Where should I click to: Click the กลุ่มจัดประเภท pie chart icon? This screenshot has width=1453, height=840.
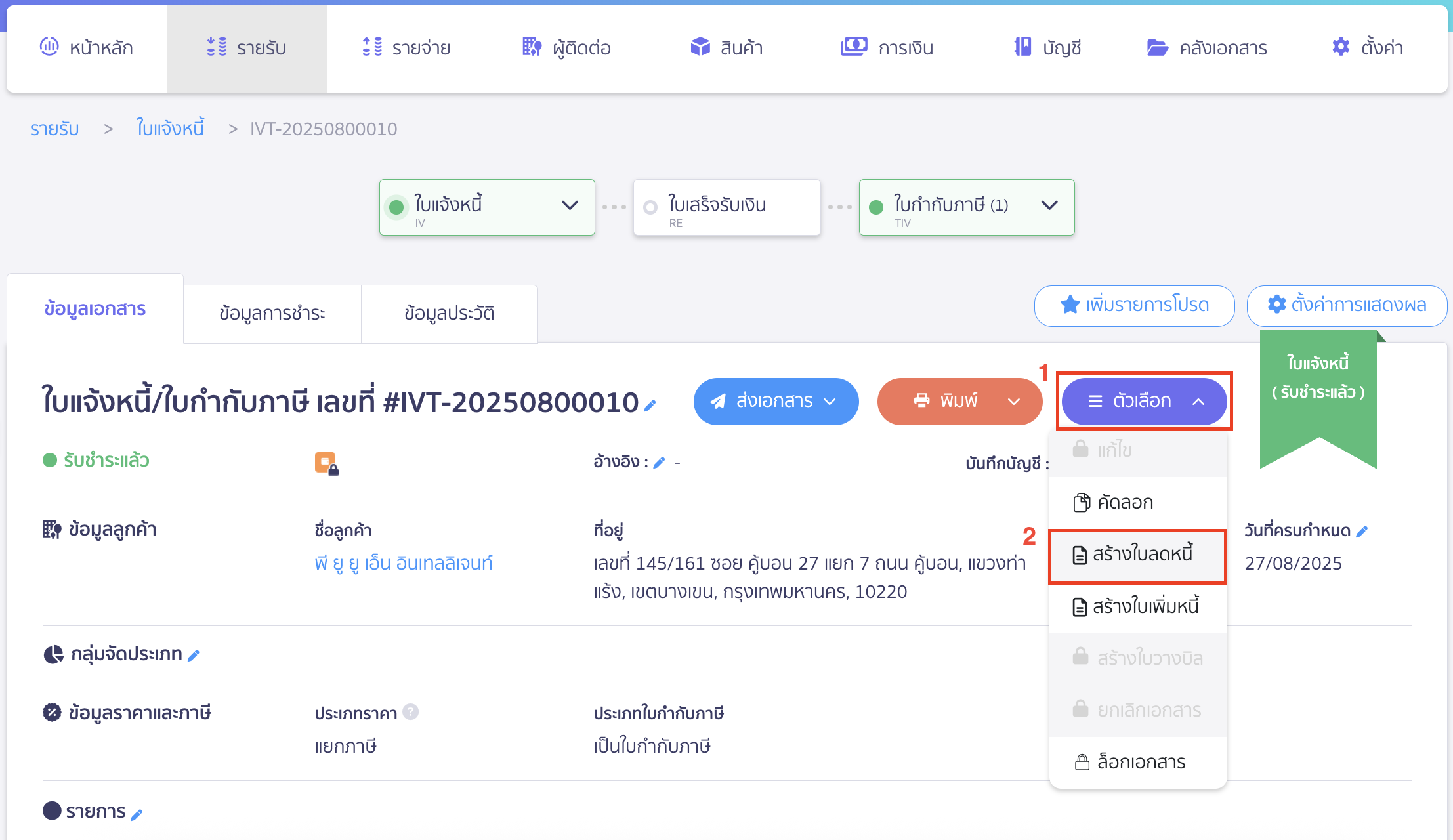[53, 654]
